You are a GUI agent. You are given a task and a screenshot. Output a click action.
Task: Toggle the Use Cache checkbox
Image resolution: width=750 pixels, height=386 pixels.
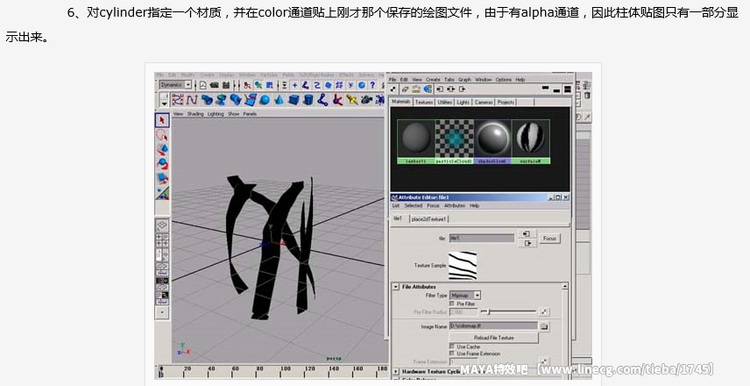(452, 346)
